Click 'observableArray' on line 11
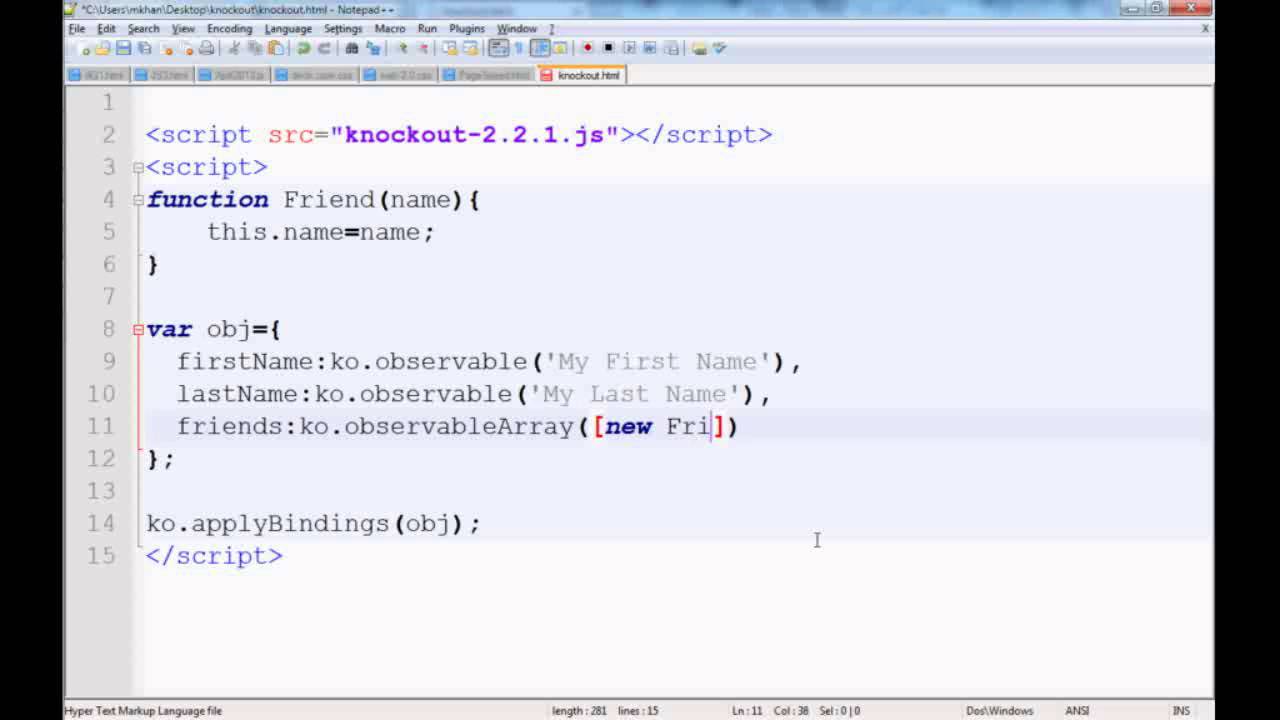 [x=460, y=426]
